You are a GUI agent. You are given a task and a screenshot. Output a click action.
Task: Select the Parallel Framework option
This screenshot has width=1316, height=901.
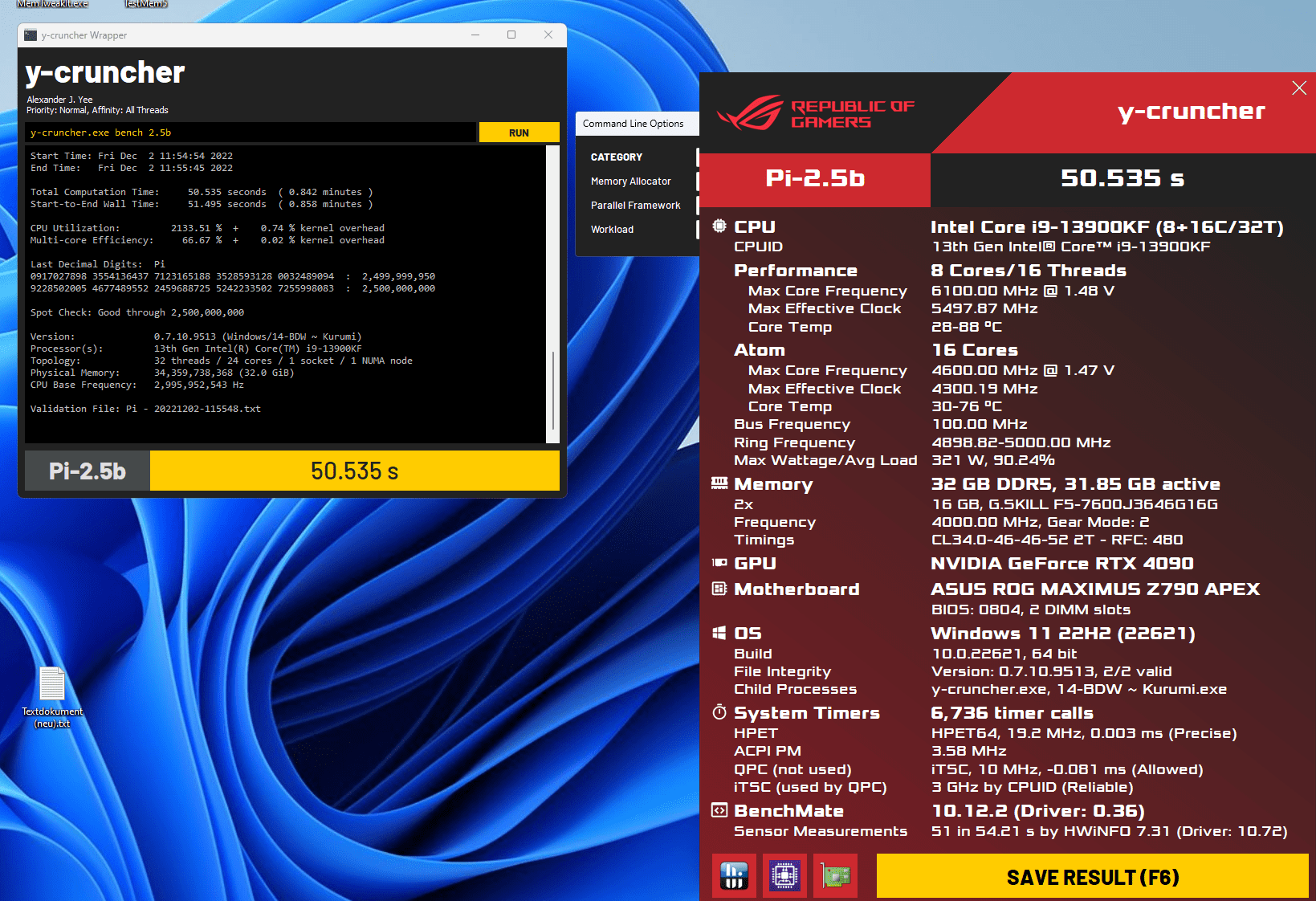click(636, 206)
